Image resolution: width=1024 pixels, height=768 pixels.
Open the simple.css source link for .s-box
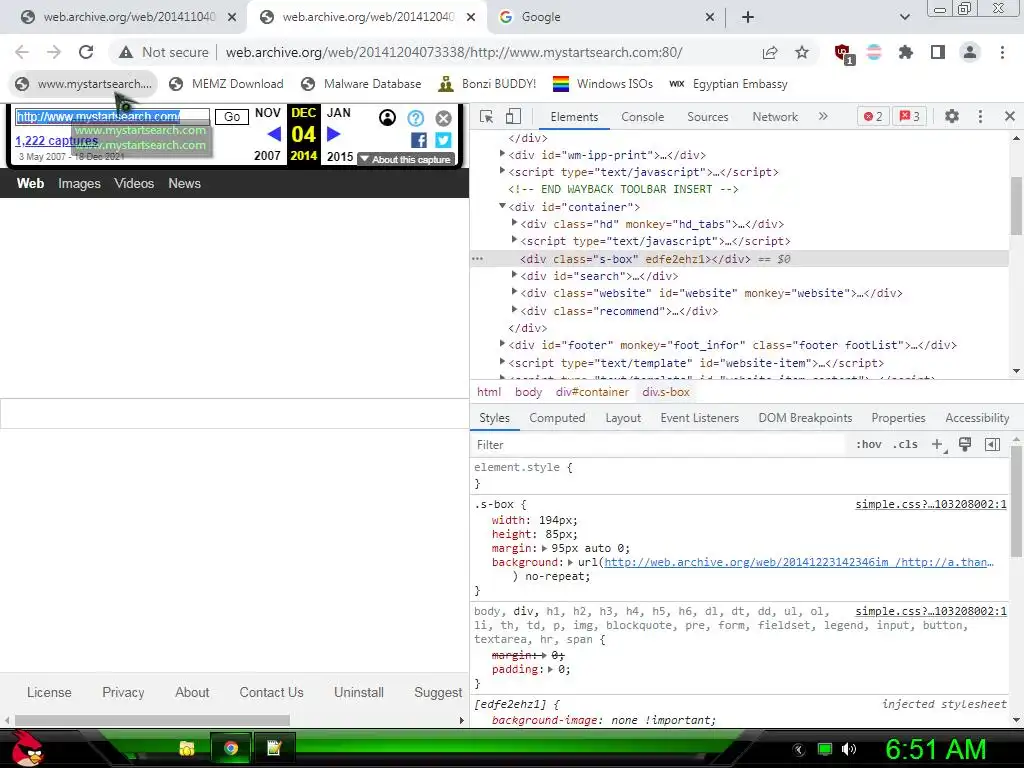pos(931,504)
